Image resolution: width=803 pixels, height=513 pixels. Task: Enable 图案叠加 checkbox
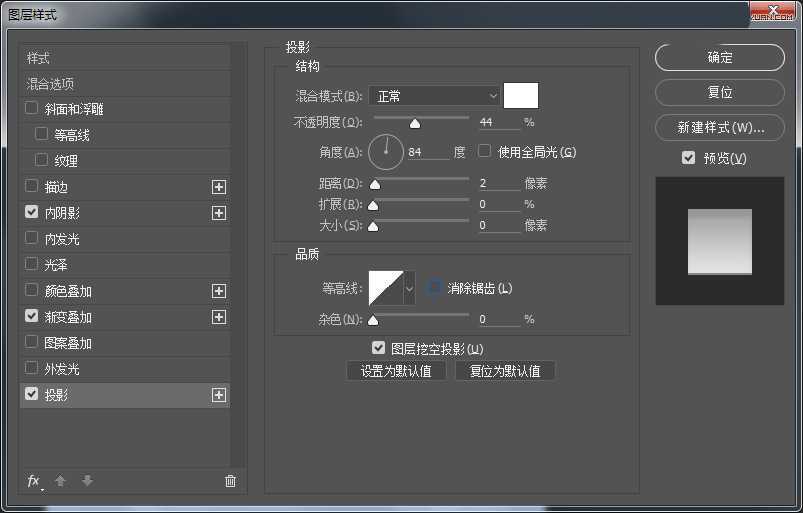[31, 342]
